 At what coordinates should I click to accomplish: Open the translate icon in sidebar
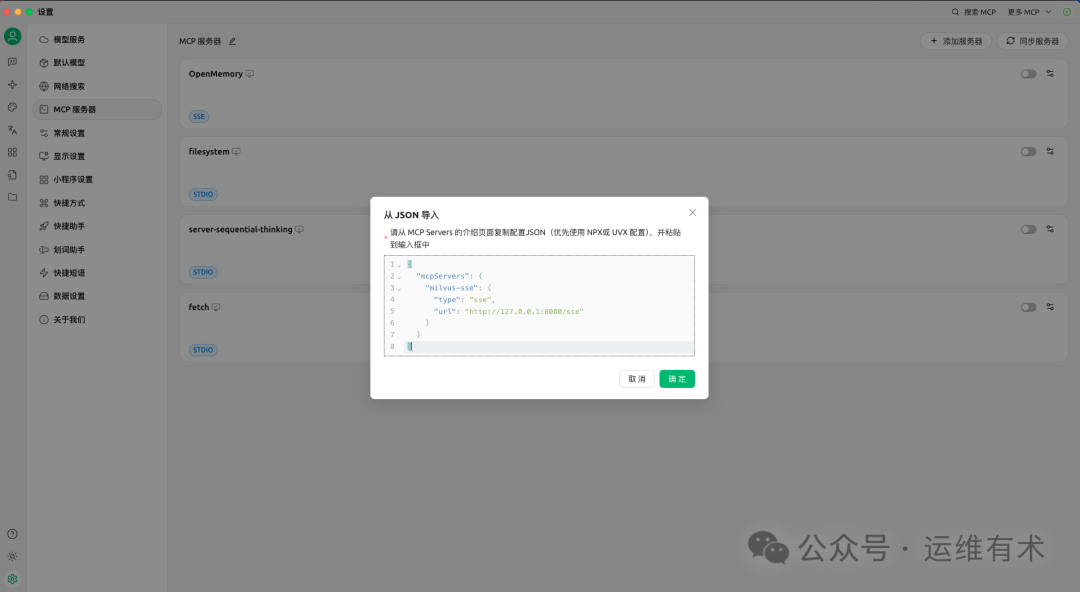coord(12,130)
